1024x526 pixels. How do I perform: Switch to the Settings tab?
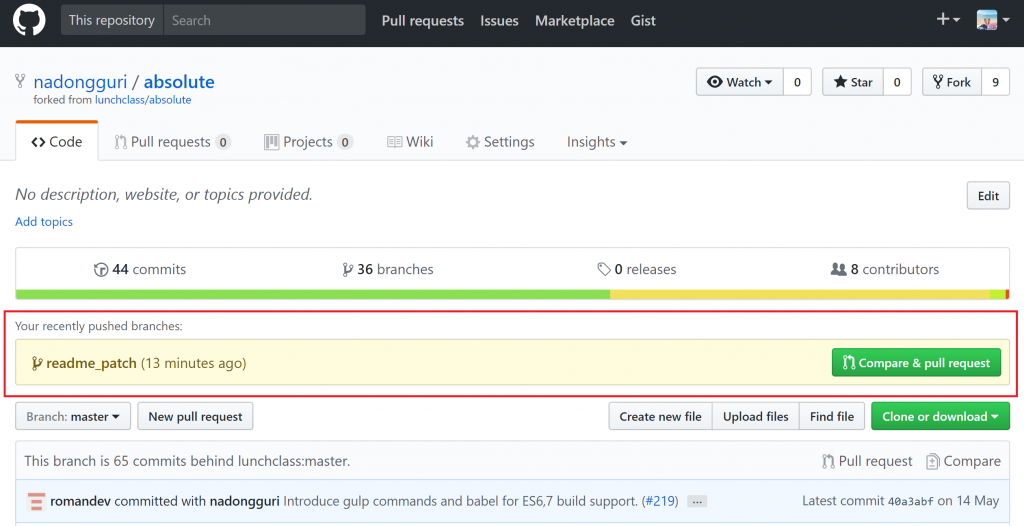coord(500,142)
